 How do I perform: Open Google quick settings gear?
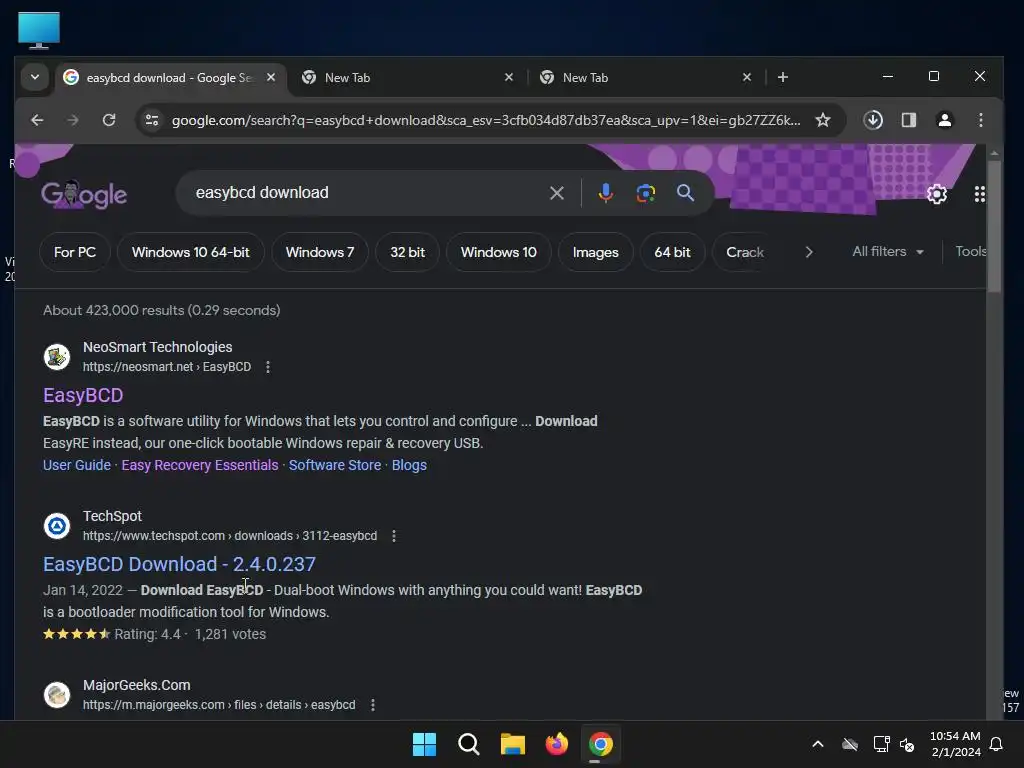pyautogui.click(x=936, y=194)
